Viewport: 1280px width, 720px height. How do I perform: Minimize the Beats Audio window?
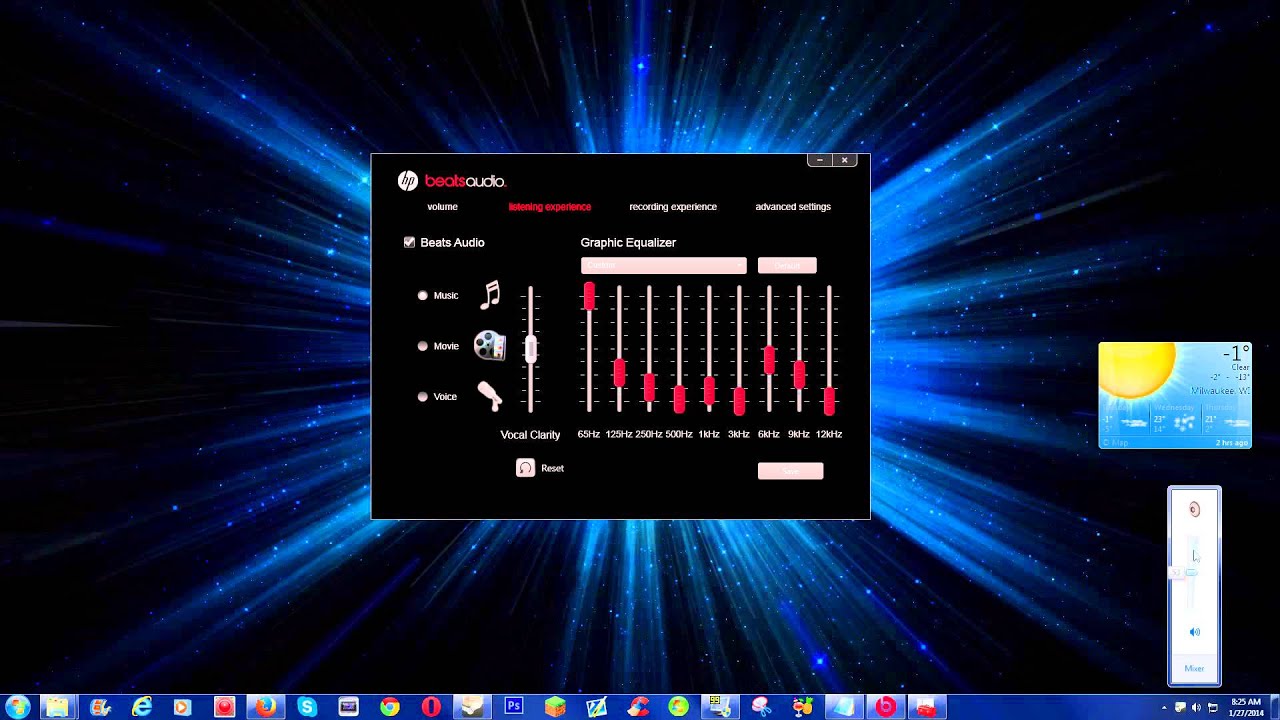(820, 160)
